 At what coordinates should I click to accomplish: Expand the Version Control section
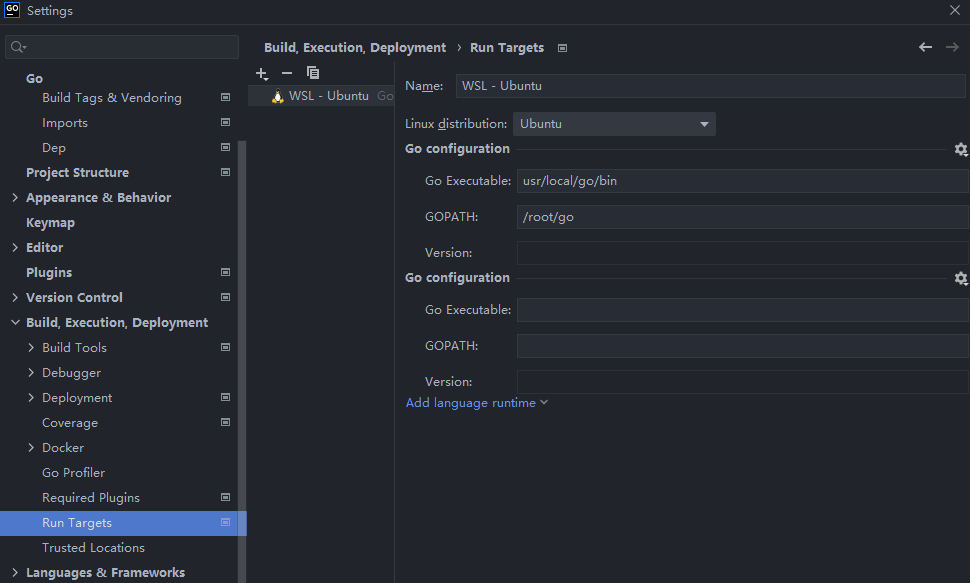pyautogui.click(x=15, y=298)
